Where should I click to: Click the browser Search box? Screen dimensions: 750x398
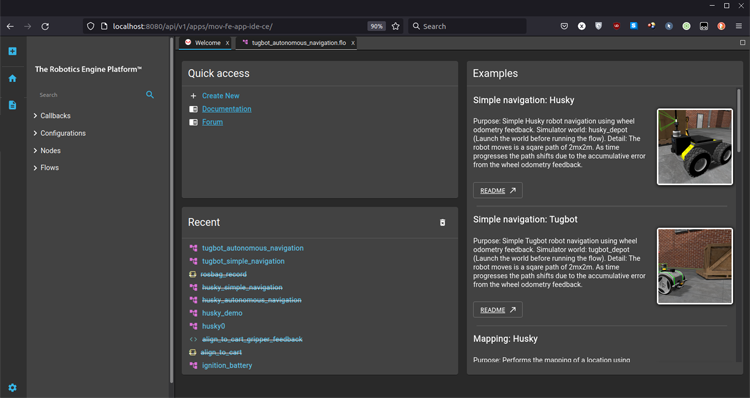[467, 26]
